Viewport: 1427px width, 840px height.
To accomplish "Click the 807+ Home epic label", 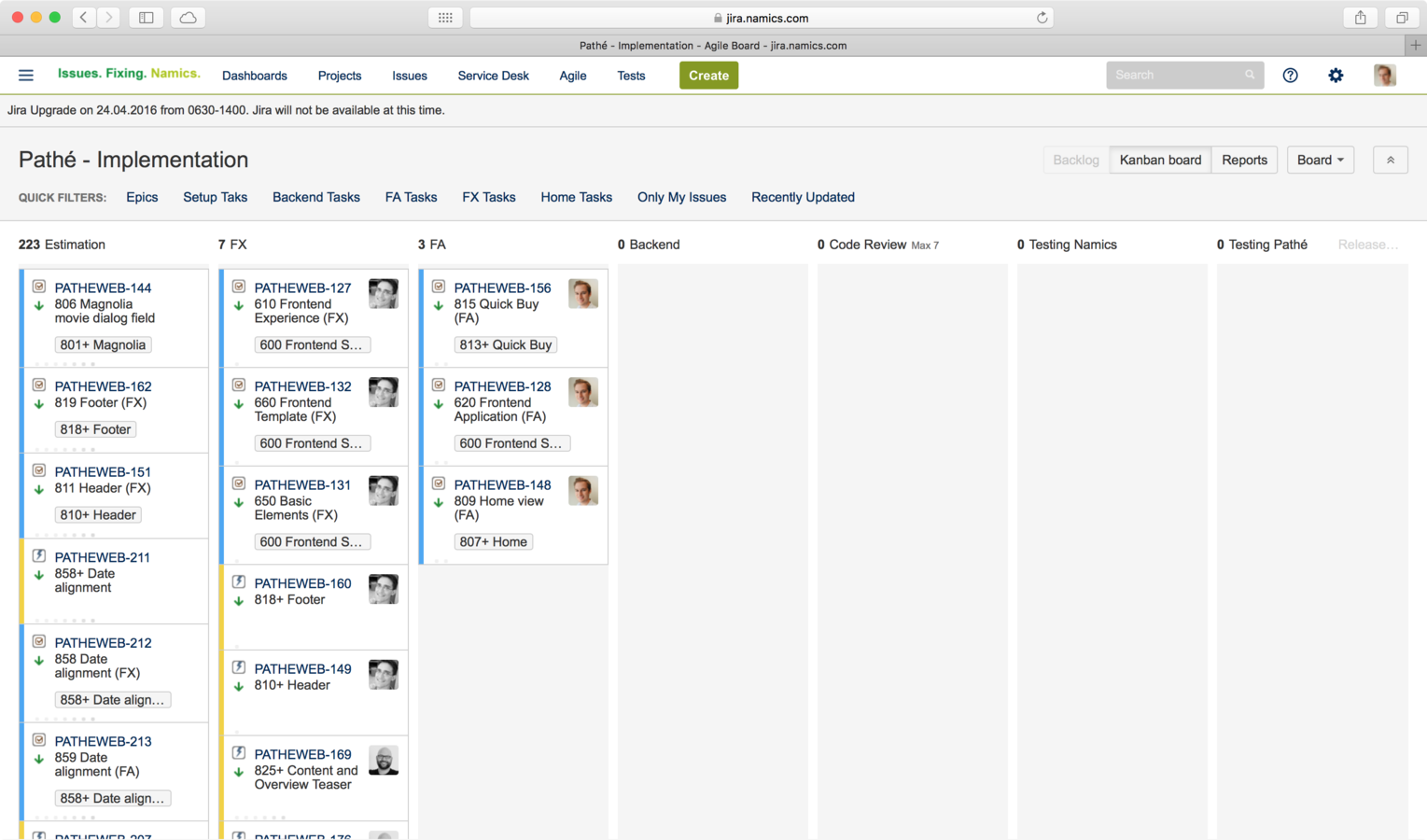I will (493, 542).
